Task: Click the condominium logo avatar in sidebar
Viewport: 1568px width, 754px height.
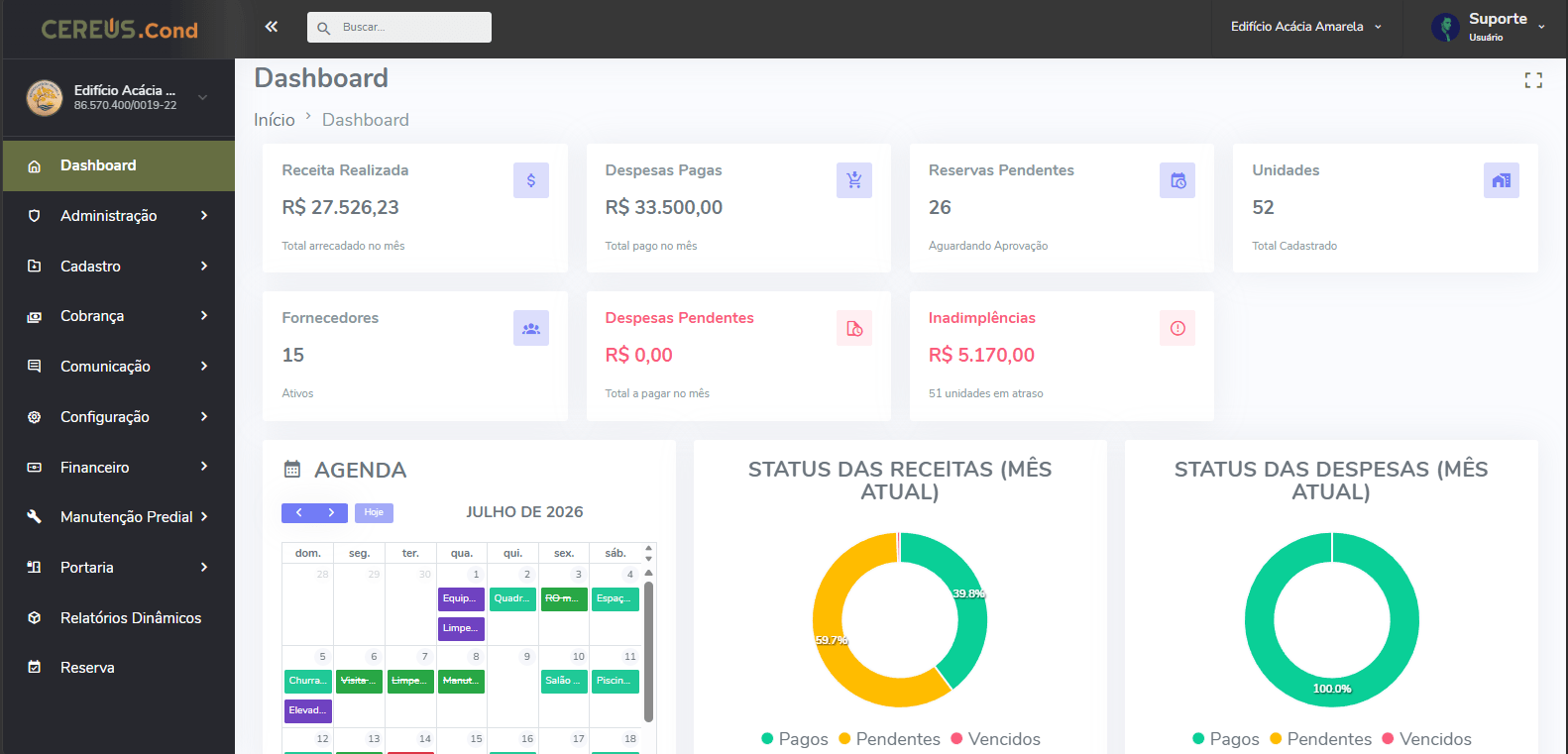Action: click(45, 97)
